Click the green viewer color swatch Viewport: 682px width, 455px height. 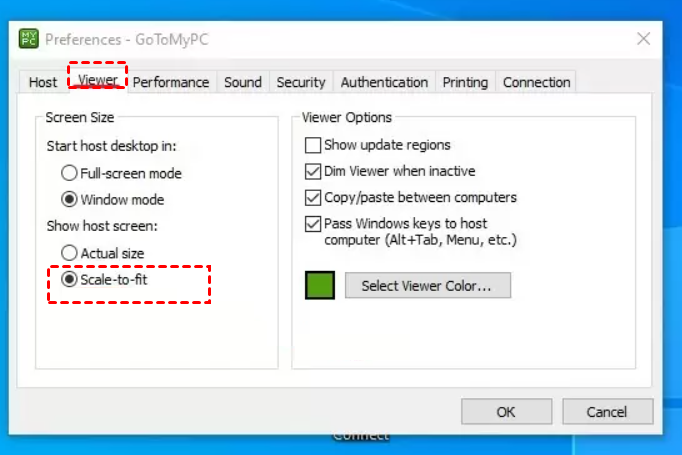click(320, 285)
